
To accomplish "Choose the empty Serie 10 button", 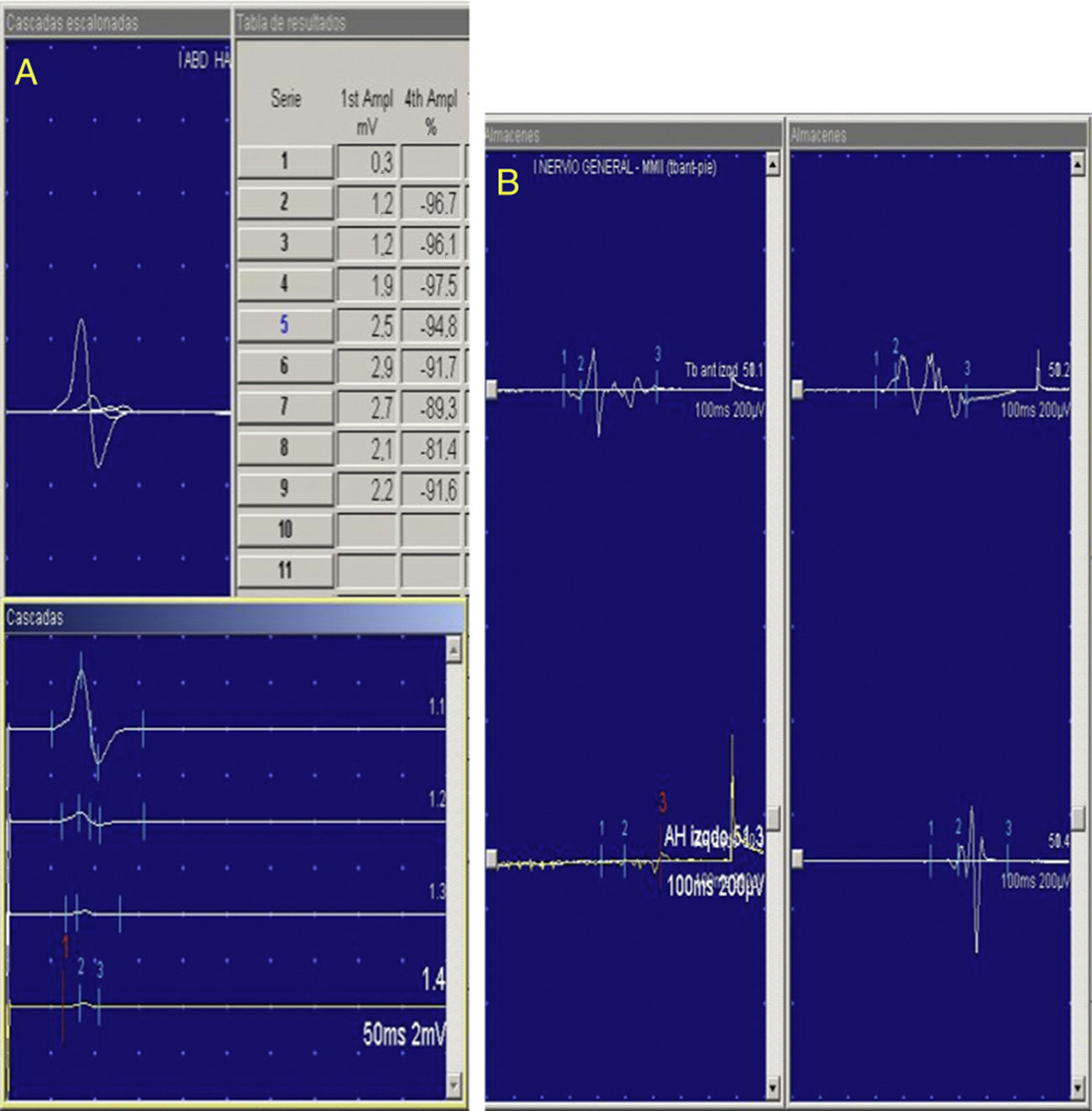I will click(285, 529).
